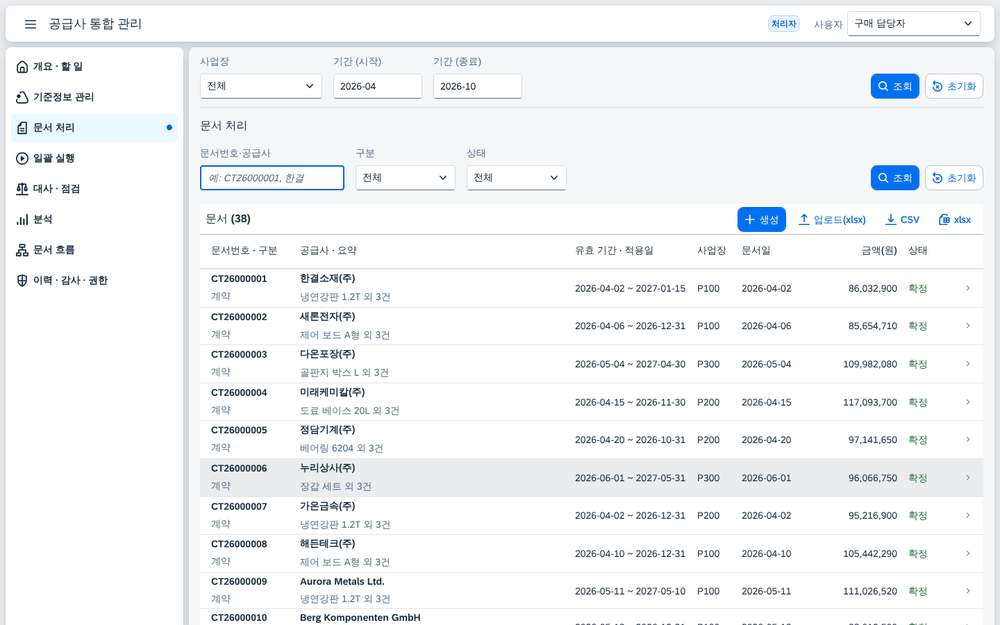Click the 문서 흐름 menu label
This screenshot has height=625, width=1000.
(54, 250)
